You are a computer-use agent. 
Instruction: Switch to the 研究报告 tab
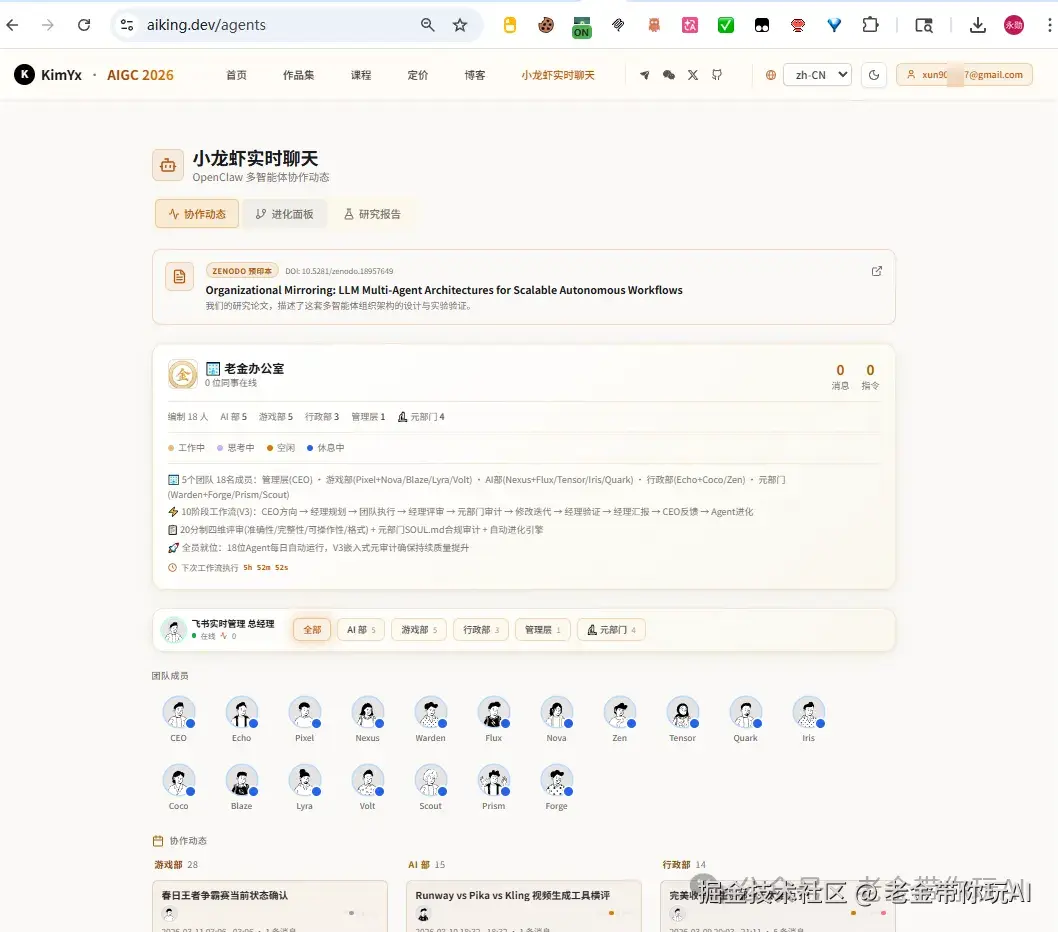[x=372, y=214]
